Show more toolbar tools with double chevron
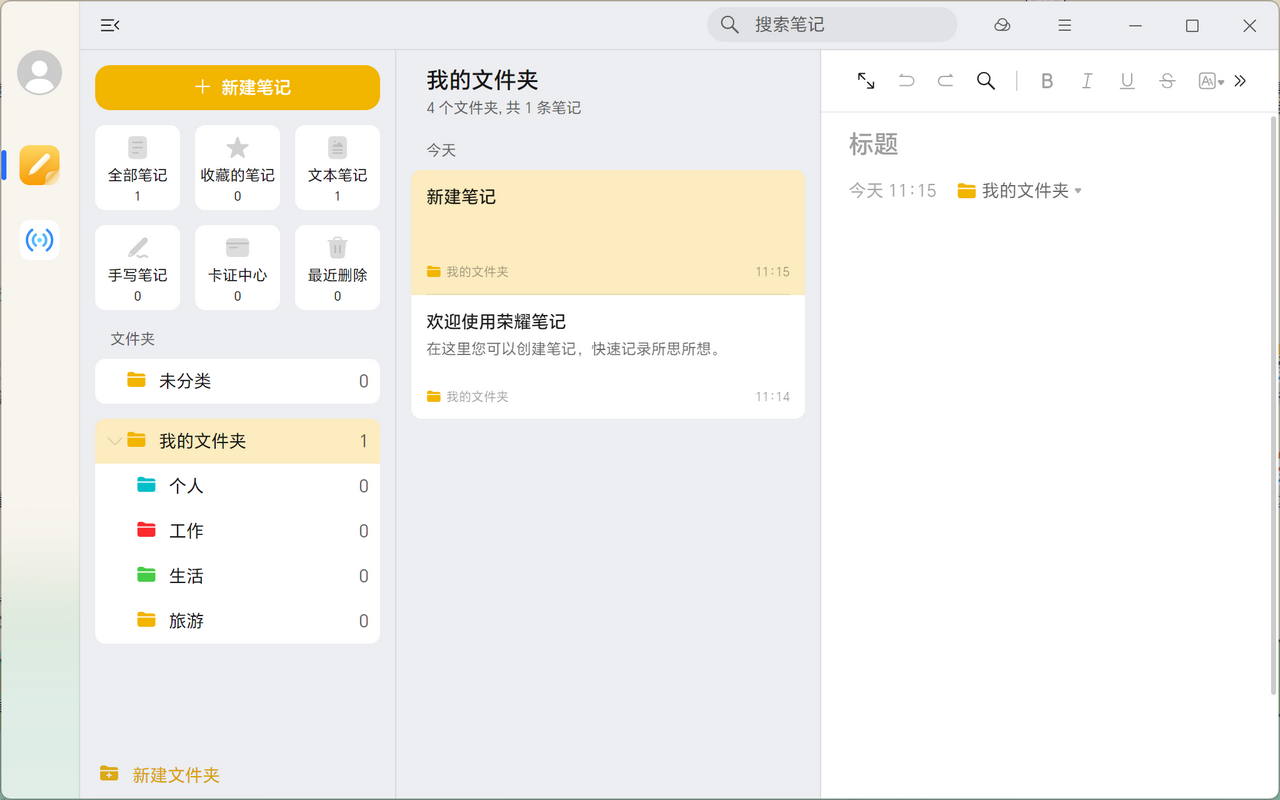Image resolution: width=1280 pixels, height=800 pixels. pos(1241,81)
